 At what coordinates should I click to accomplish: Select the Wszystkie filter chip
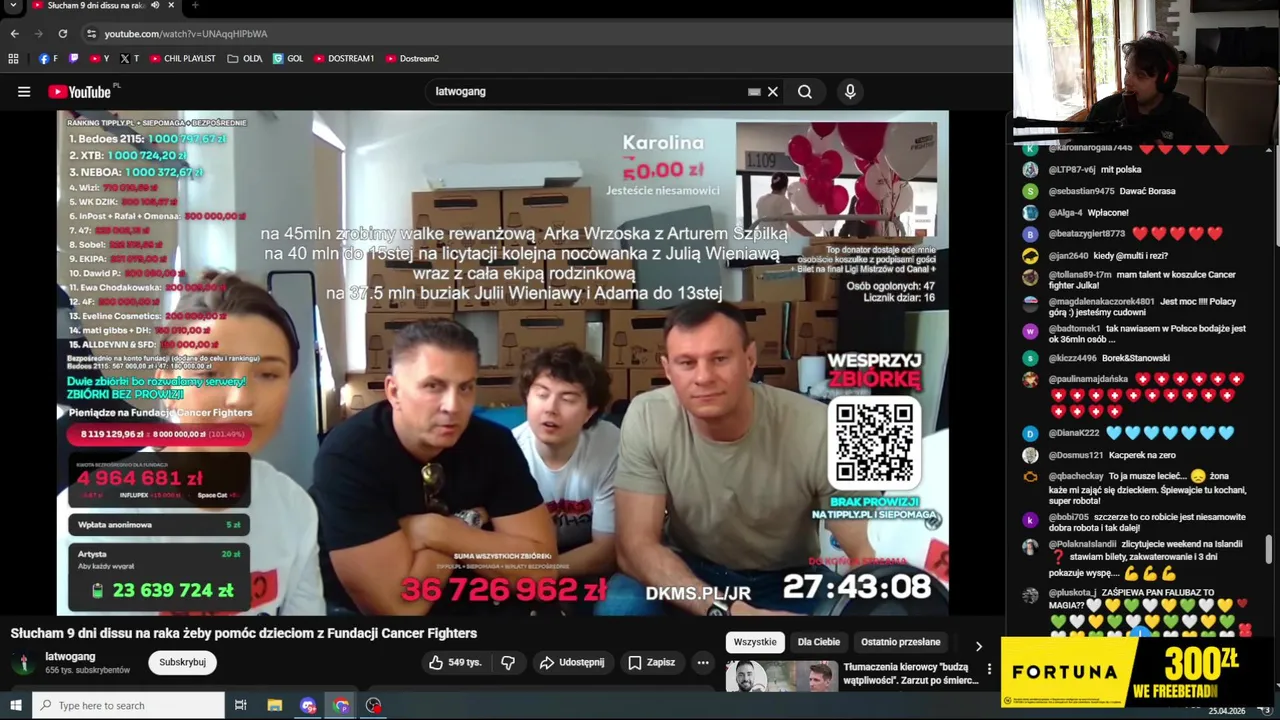(x=755, y=642)
